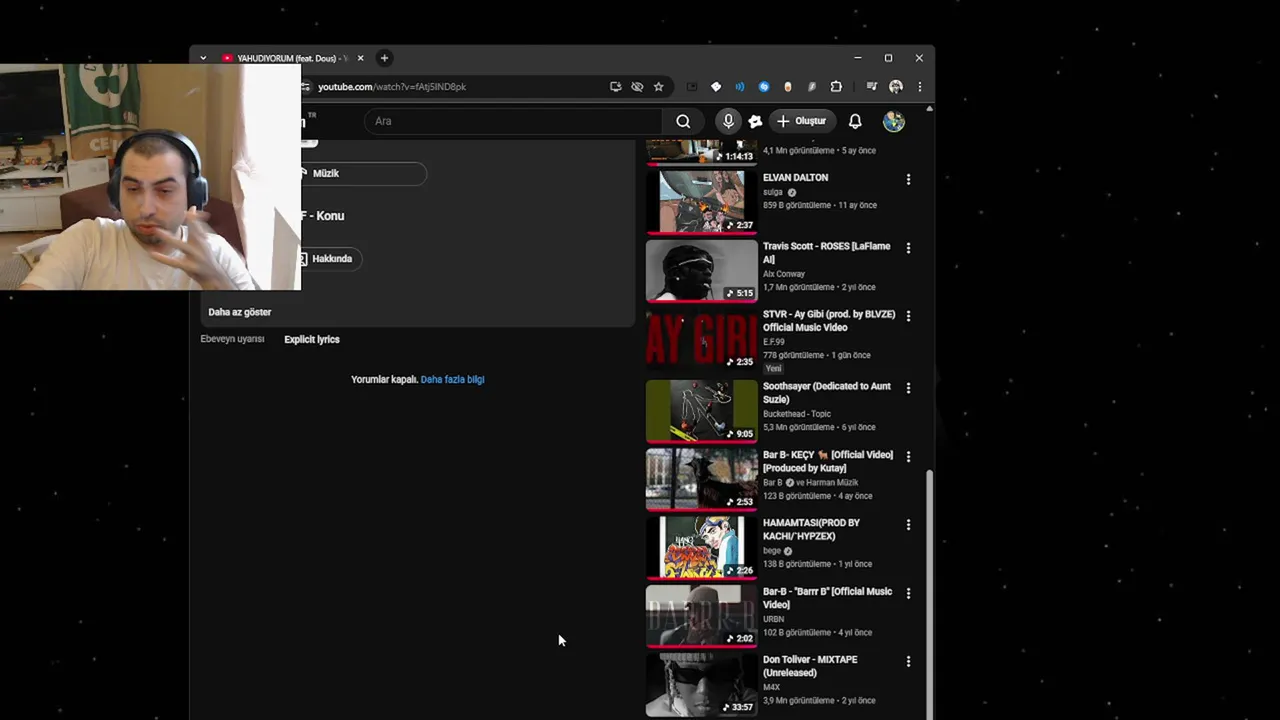This screenshot has height=720, width=1280.
Task: Click the ELVAN DALTON video title
Action: pos(796,178)
